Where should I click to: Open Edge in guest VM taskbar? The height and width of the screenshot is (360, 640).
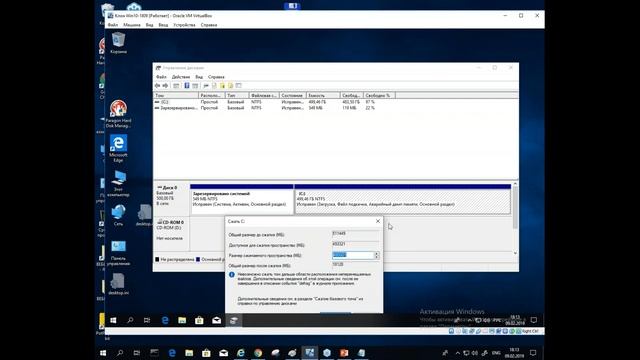[x=165, y=320]
